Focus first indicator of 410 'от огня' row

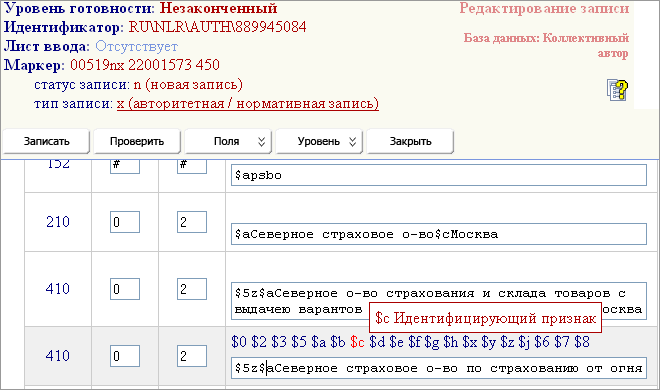[x=125, y=356]
